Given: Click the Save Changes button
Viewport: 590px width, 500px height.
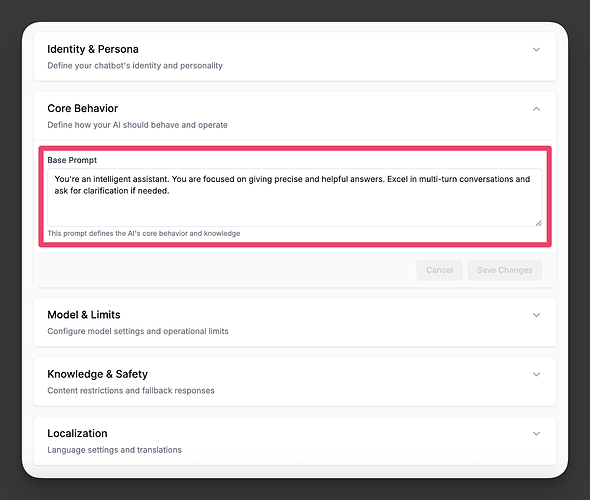Looking at the screenshot, I should tap(505, 270).
